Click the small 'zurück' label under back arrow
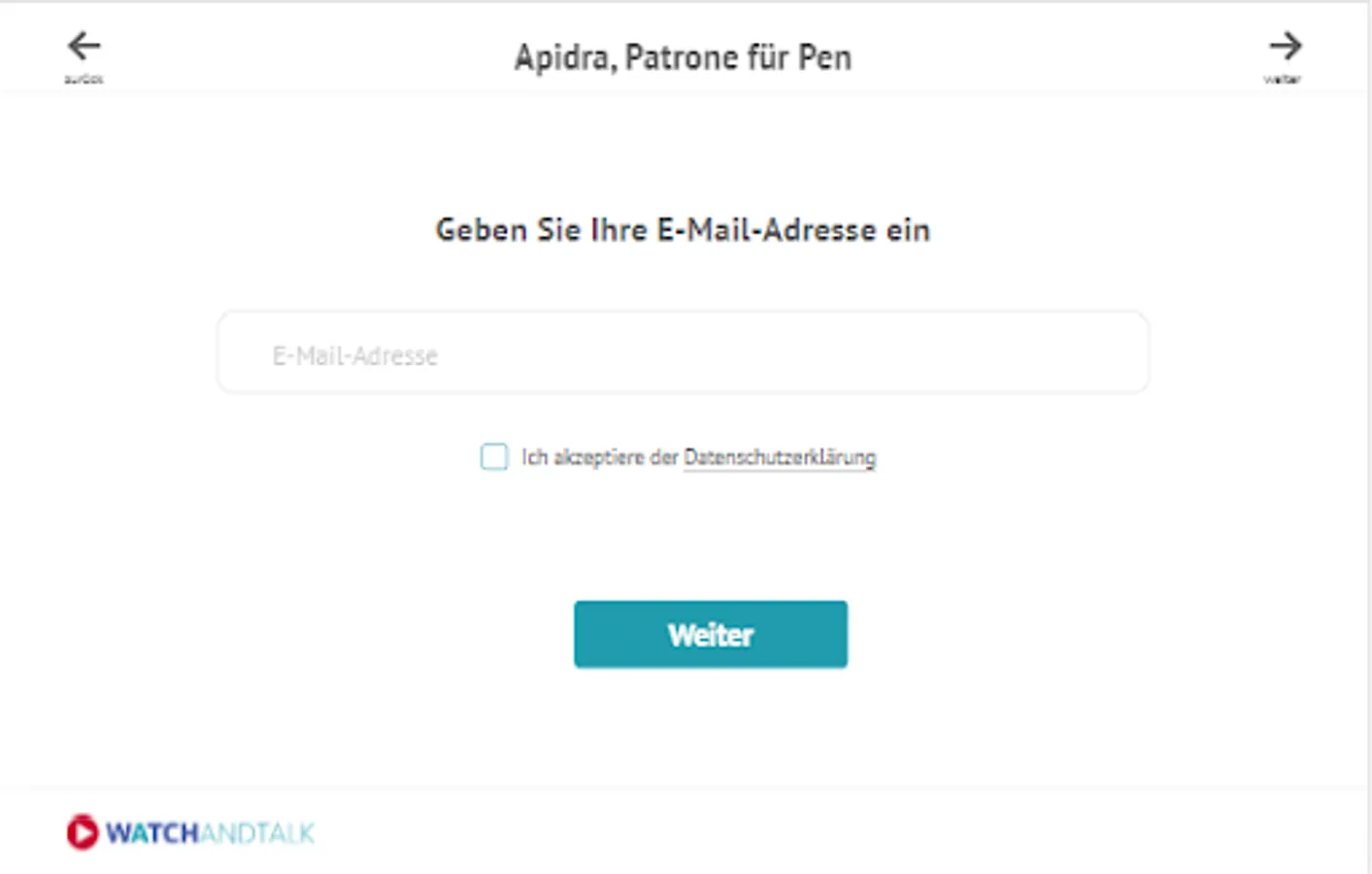The height and width of the screenshot is (874, 1372). [84, 80]
